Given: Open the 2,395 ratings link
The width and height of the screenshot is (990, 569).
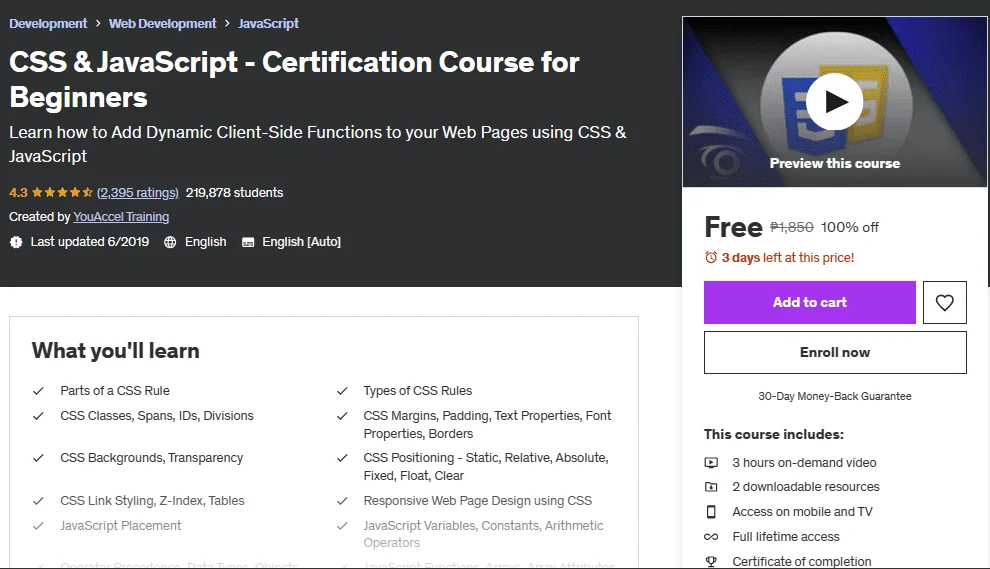Looking at the screenshot, I should [x=138, y=193].
